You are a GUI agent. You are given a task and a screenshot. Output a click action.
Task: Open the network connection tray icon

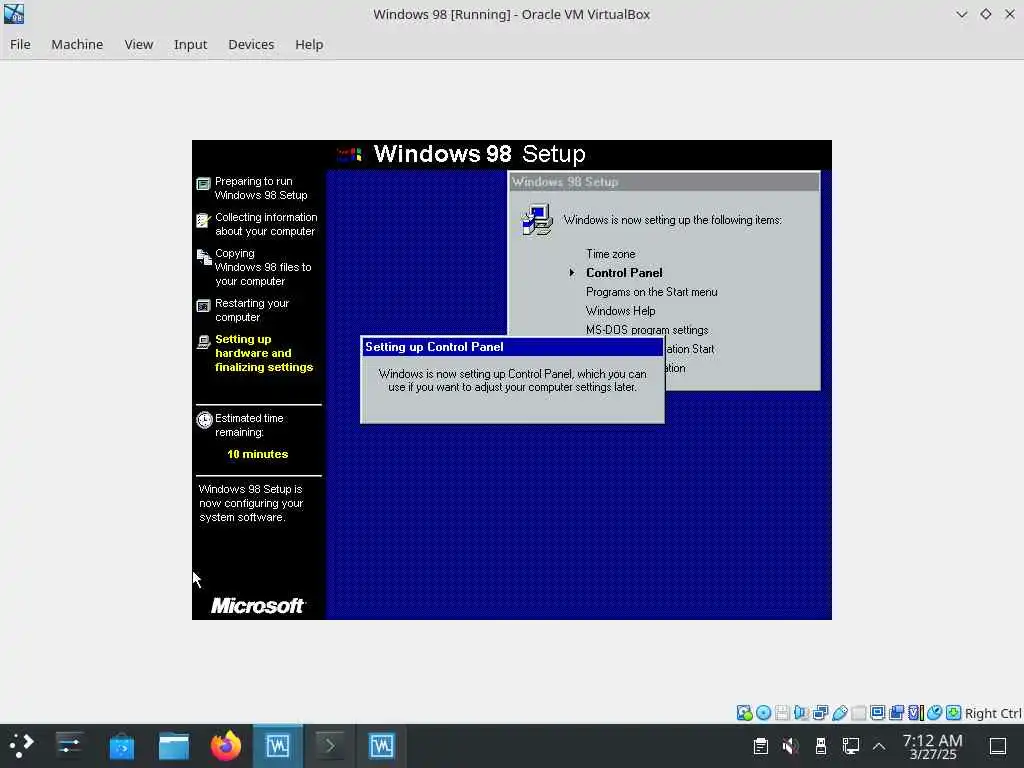[850, 746]
